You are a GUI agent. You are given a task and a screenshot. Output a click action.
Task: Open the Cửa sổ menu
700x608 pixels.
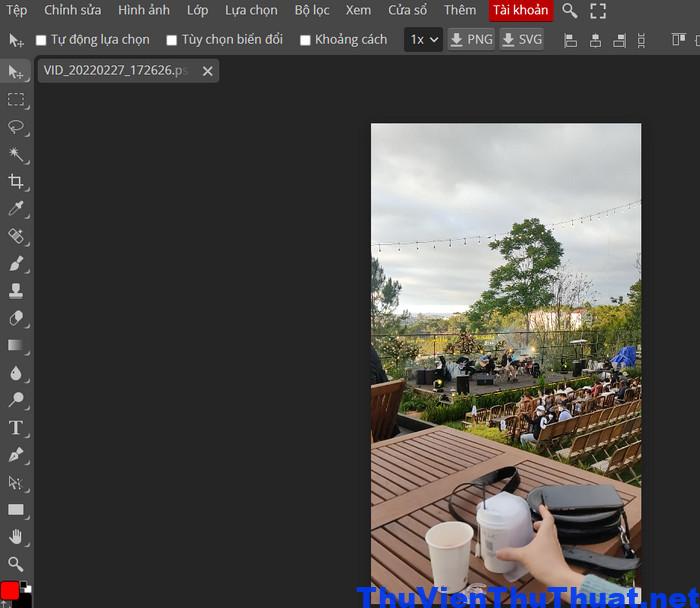click(x=407, y=10)
